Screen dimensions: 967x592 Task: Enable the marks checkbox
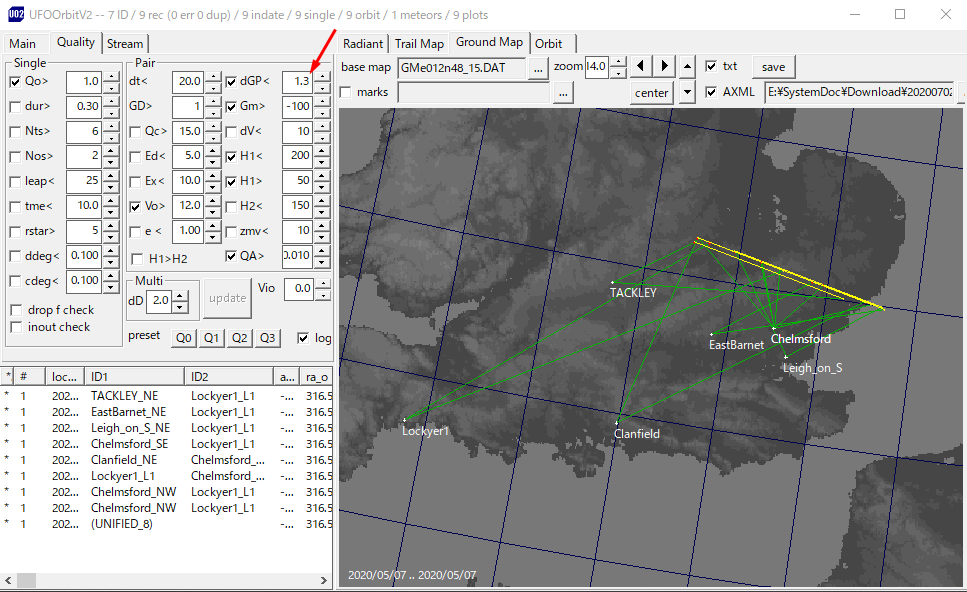[346, 92]
